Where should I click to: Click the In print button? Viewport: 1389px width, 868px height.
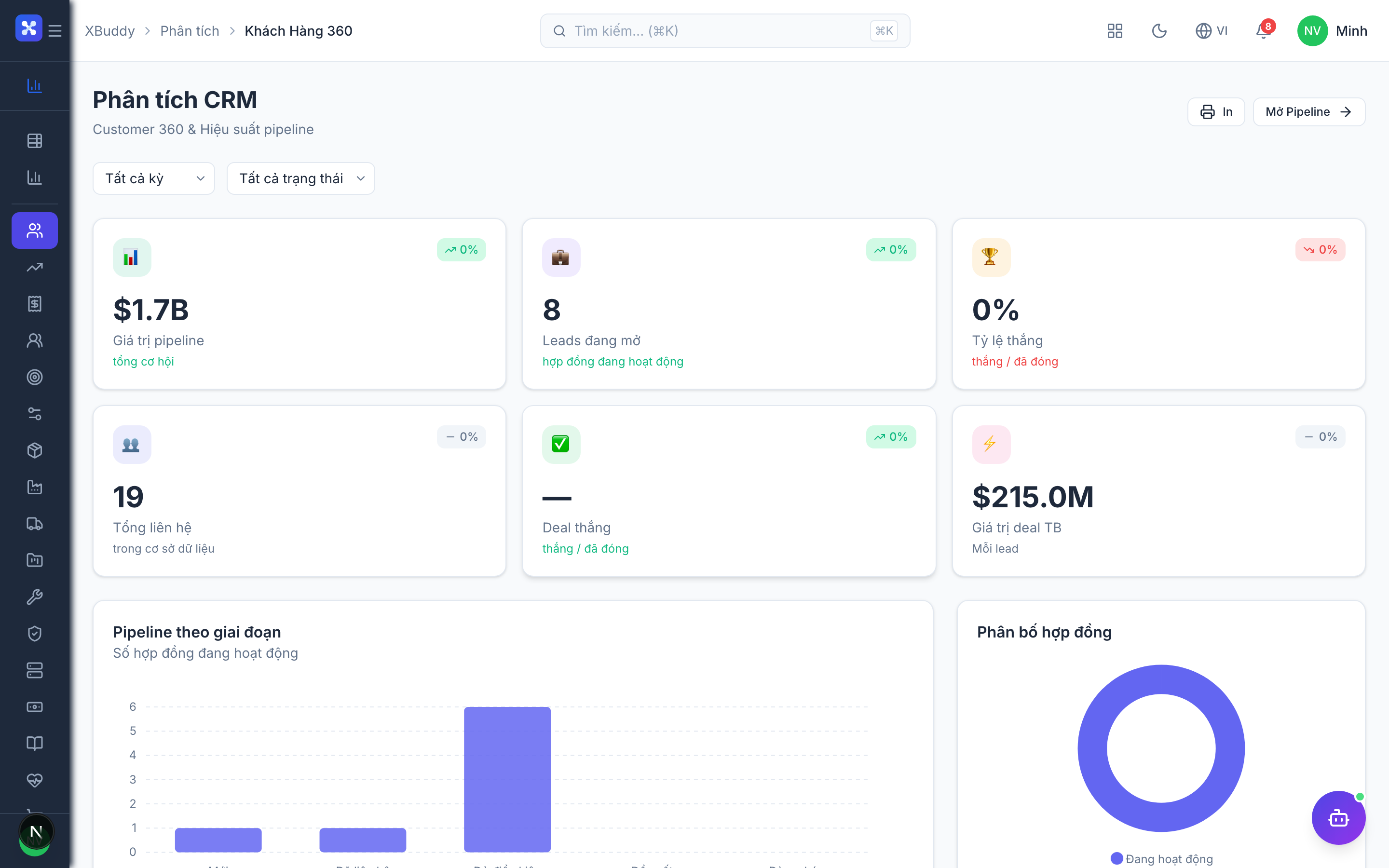click(x=1216, y=111)
